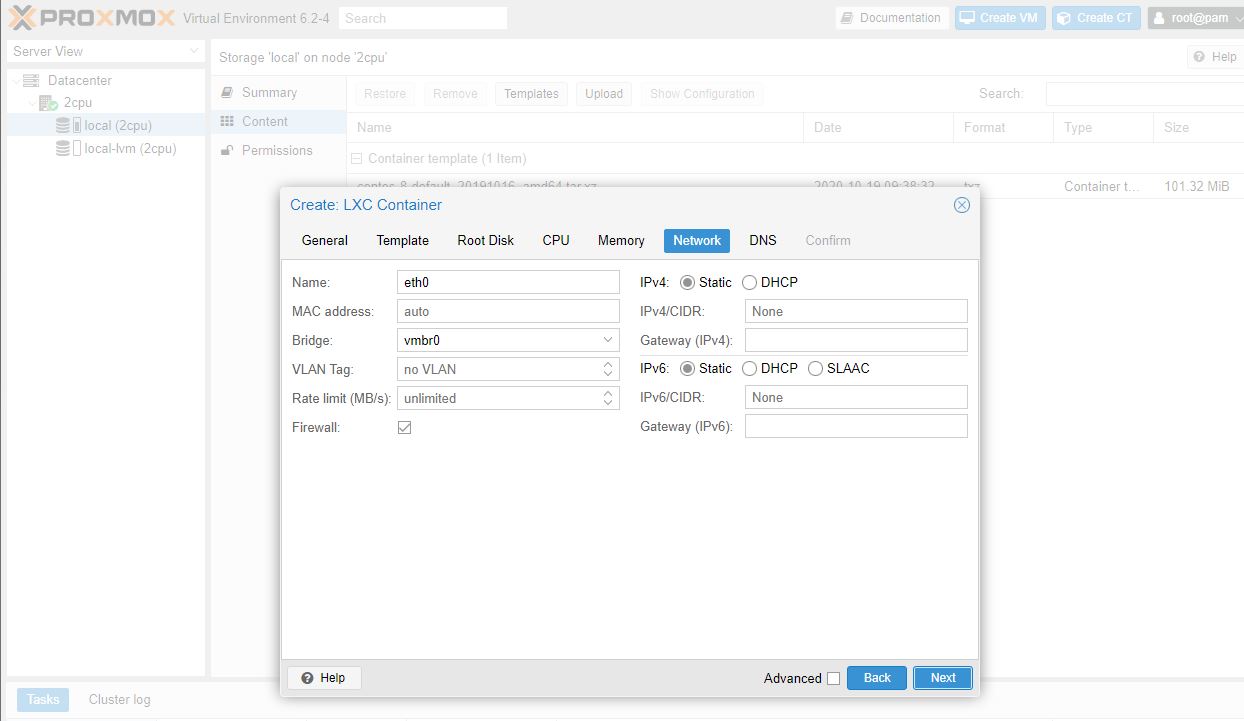Image resolution: width=1244 pixels, height=721 pixels.
Task: Close the Create LXC Container dialog
Action: point(962,205)
